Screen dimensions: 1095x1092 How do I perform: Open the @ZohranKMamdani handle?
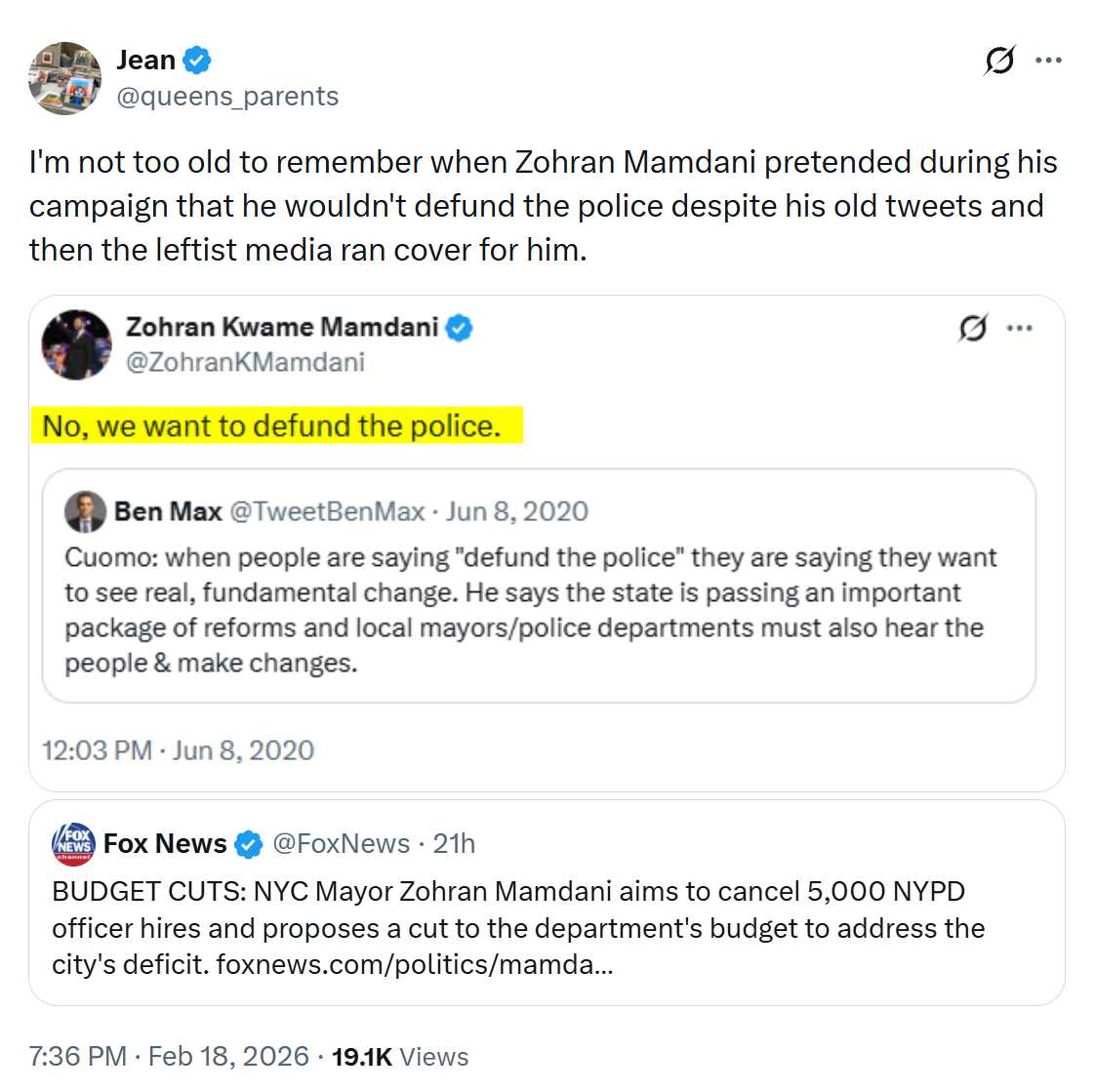[245, 362]
